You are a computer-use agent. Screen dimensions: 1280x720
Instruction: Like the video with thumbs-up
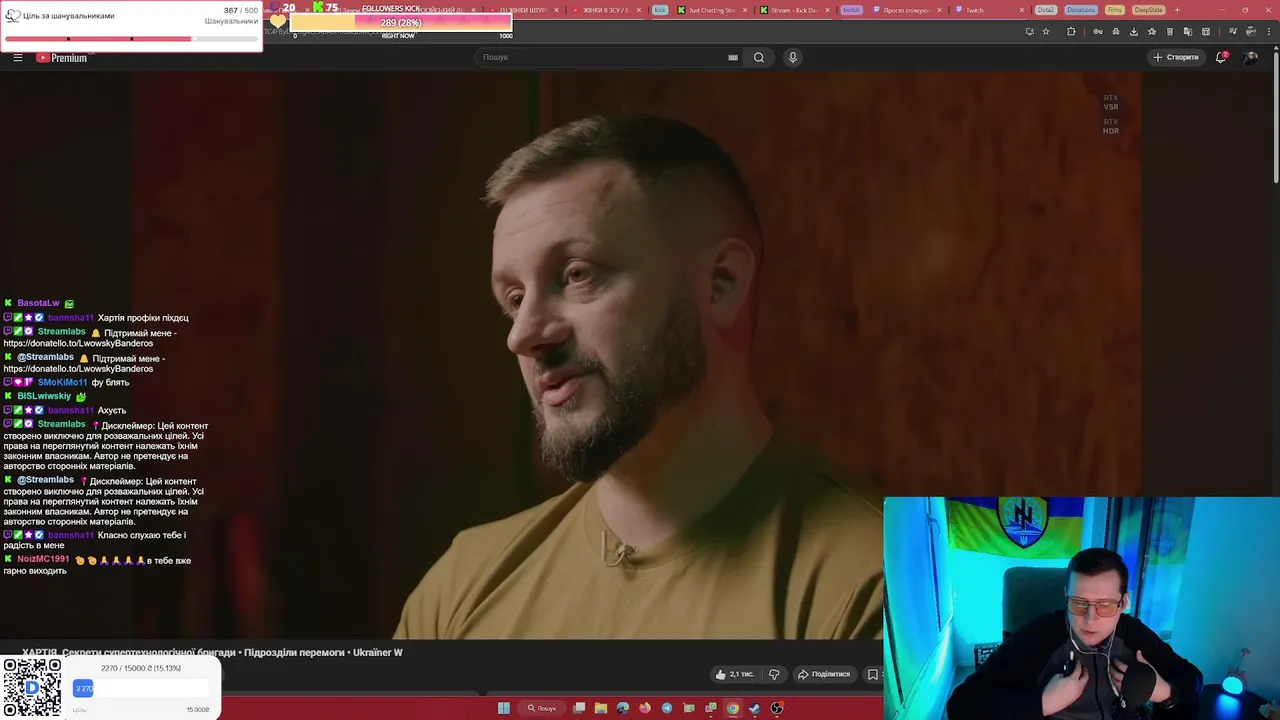[x=735, y=674]
